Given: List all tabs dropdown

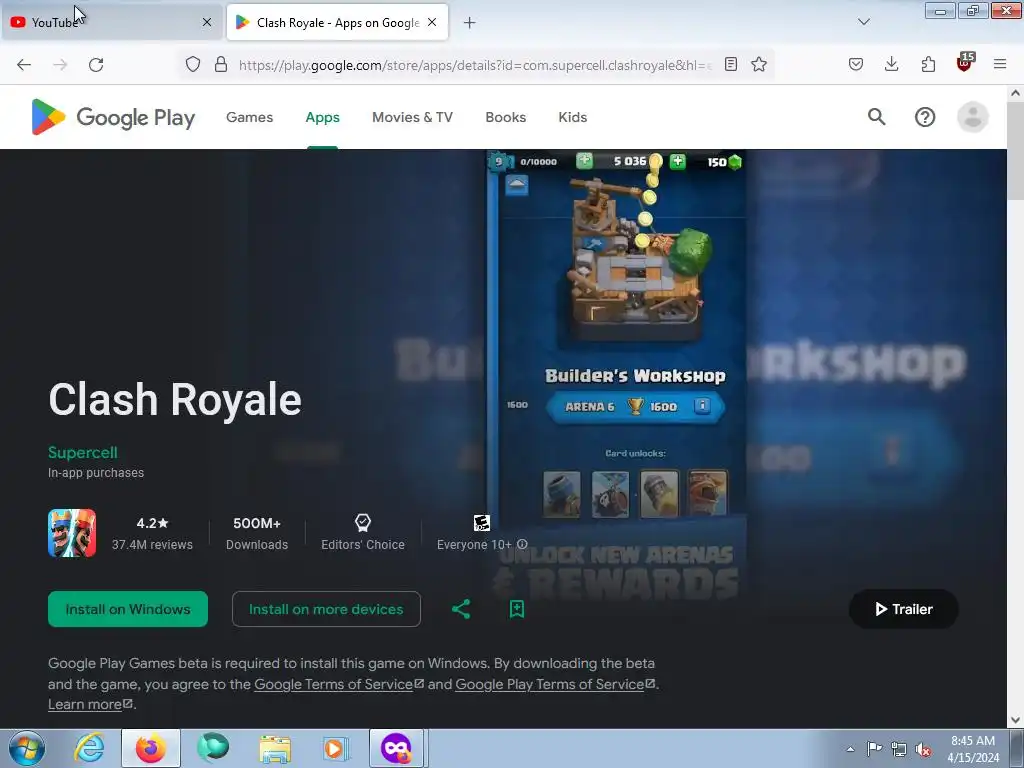Looking at the screenshot, I should [863, 22].
